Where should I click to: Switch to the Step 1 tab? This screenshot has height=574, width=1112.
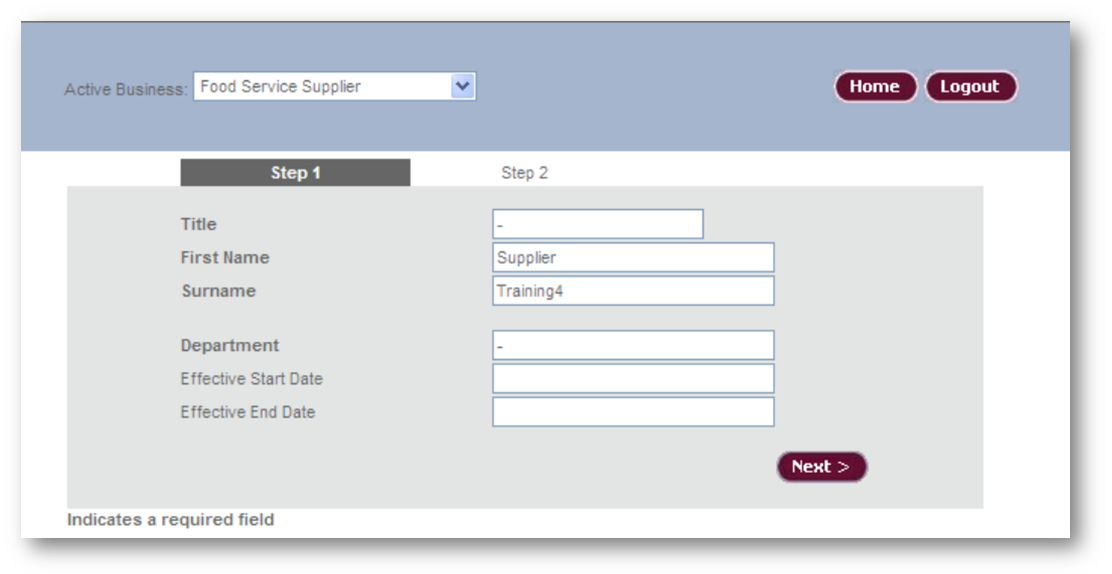point(295,172)
